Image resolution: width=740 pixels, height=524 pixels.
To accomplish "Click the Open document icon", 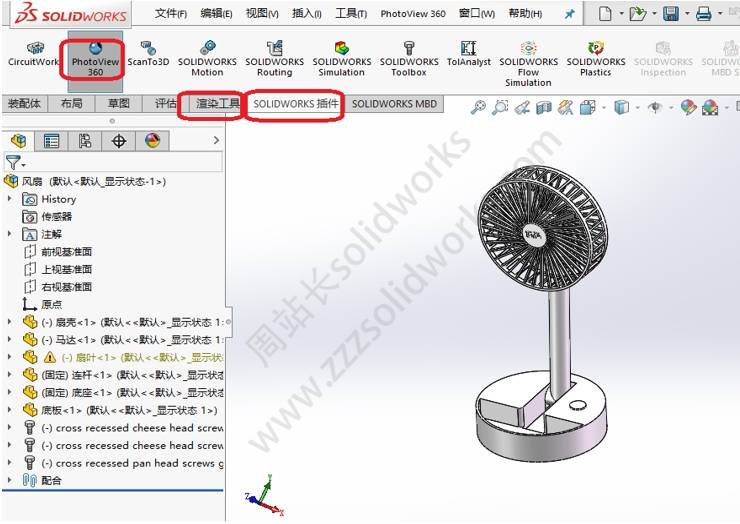I will point(638,13).
